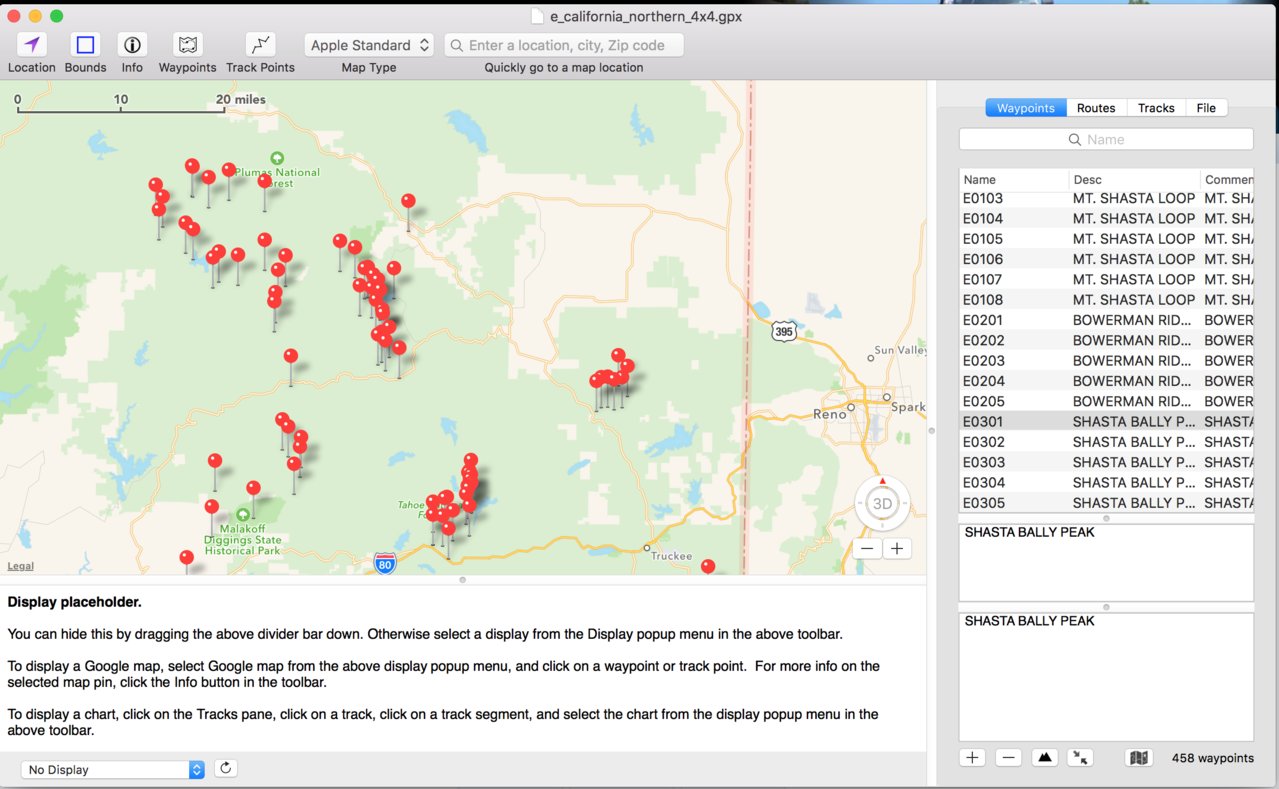Click the Sun Valley town label
This screenshot has height=789, width=1279.
pos(900,350)
